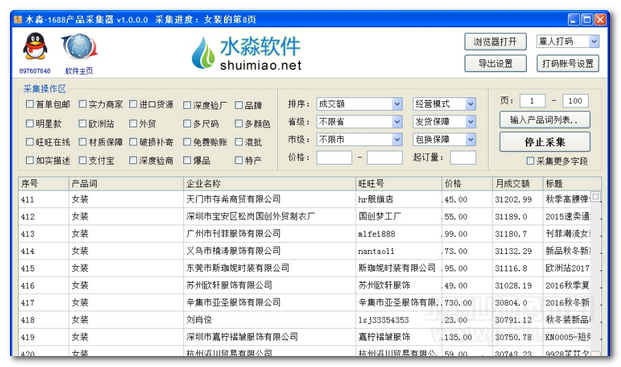Click the 刘肖俊 company cell

tap(270, 319)
